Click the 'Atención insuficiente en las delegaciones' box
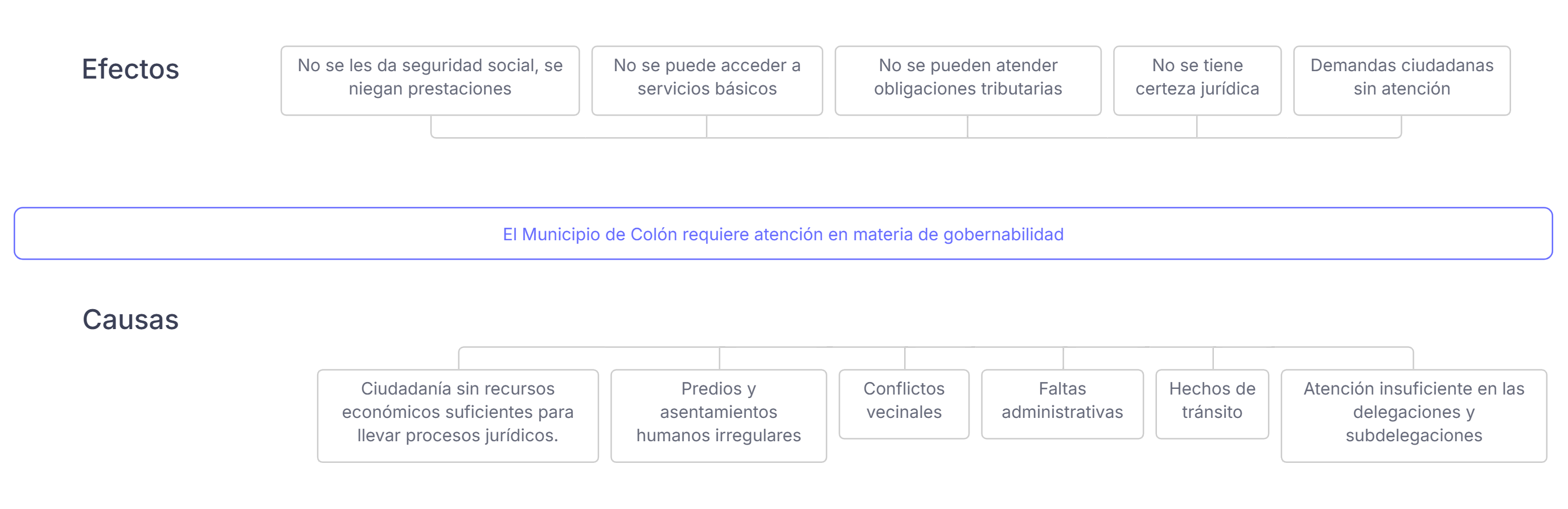The width and height of the screenshot is (1568, 509). pos(1413,415)
